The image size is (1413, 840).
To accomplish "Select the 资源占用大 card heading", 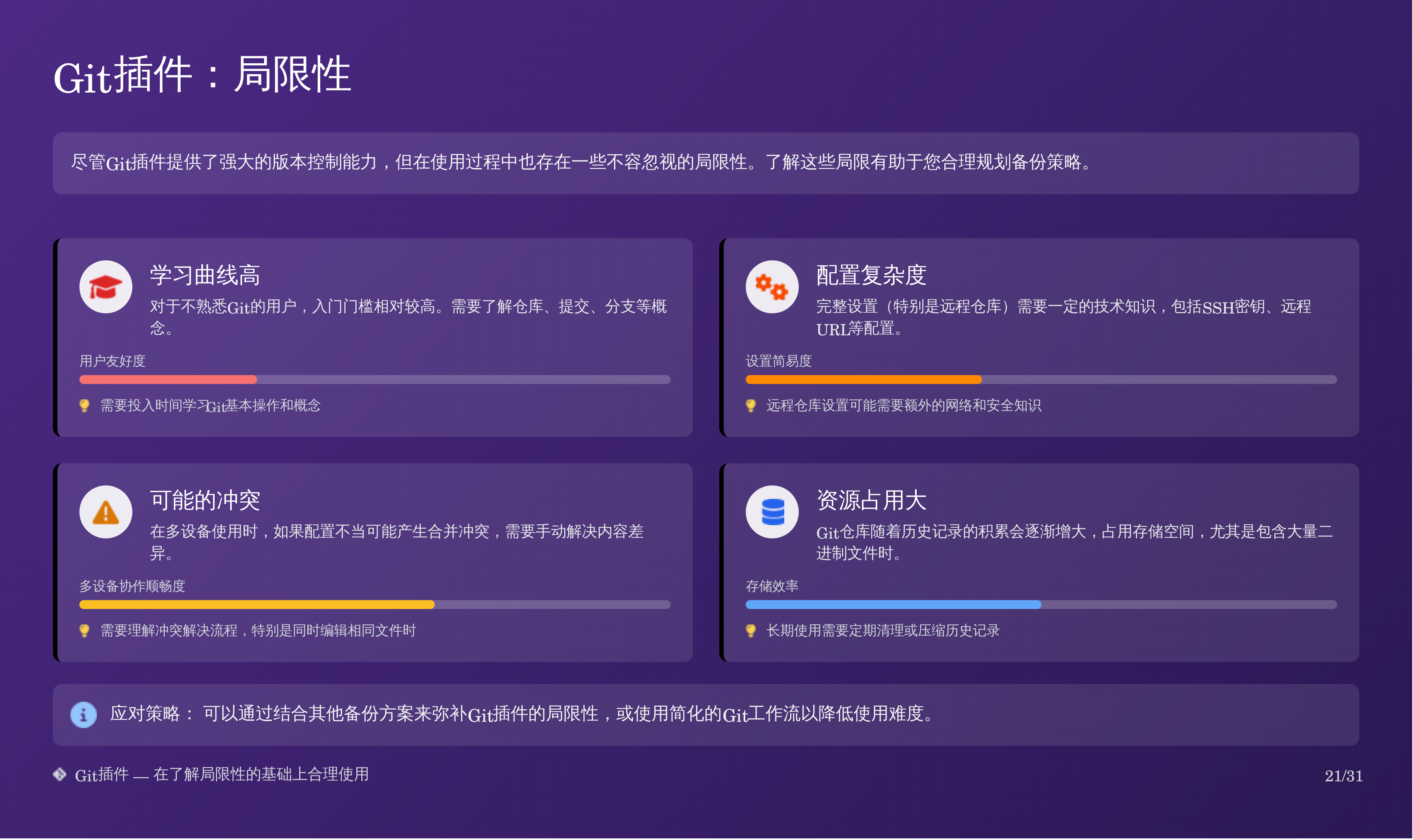I will click(x=871, y=500).
